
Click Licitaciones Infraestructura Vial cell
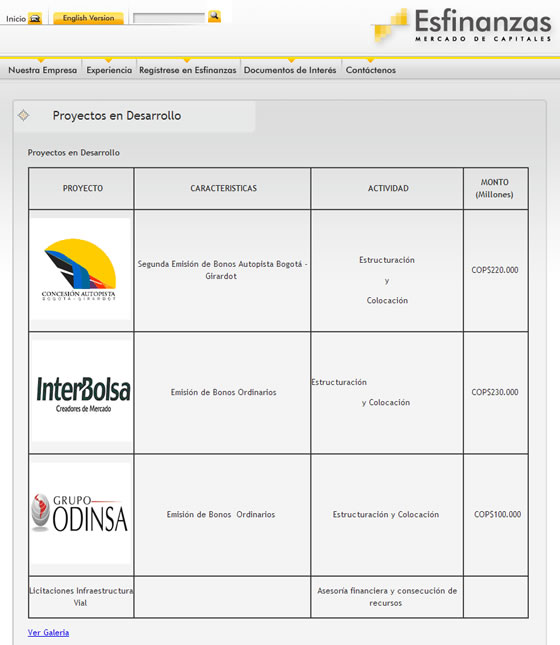pyautogui.click(x=81, y=596)
